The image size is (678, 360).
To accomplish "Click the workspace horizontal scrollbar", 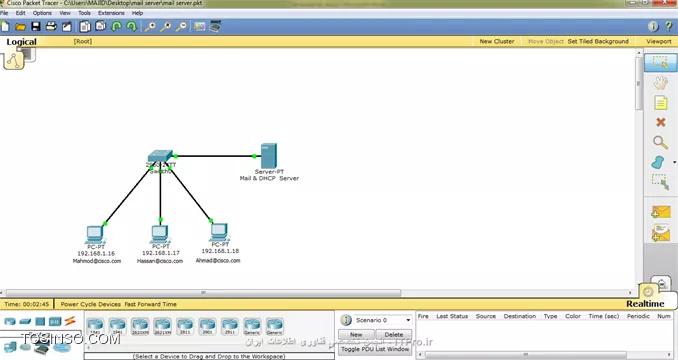I will point(203,293).
